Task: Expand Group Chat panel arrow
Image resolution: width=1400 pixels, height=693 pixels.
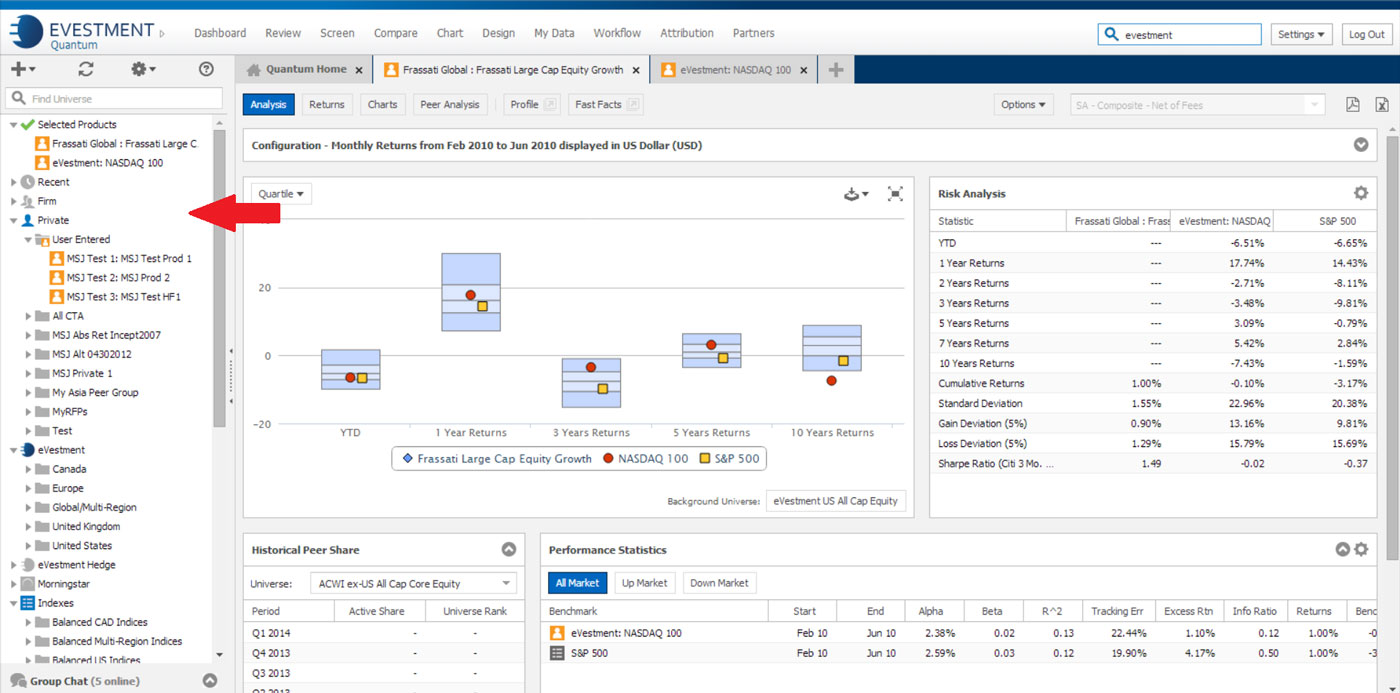Action: coord(210,681)
